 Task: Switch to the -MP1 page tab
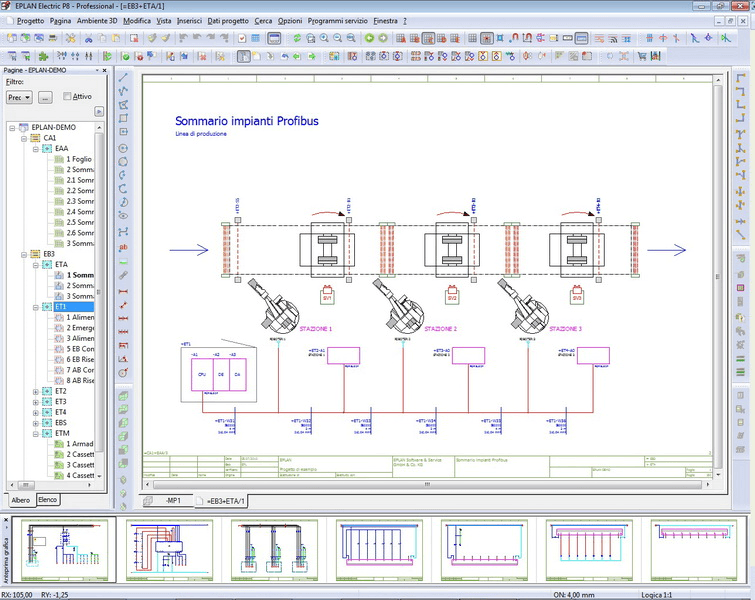coord(167,501)
